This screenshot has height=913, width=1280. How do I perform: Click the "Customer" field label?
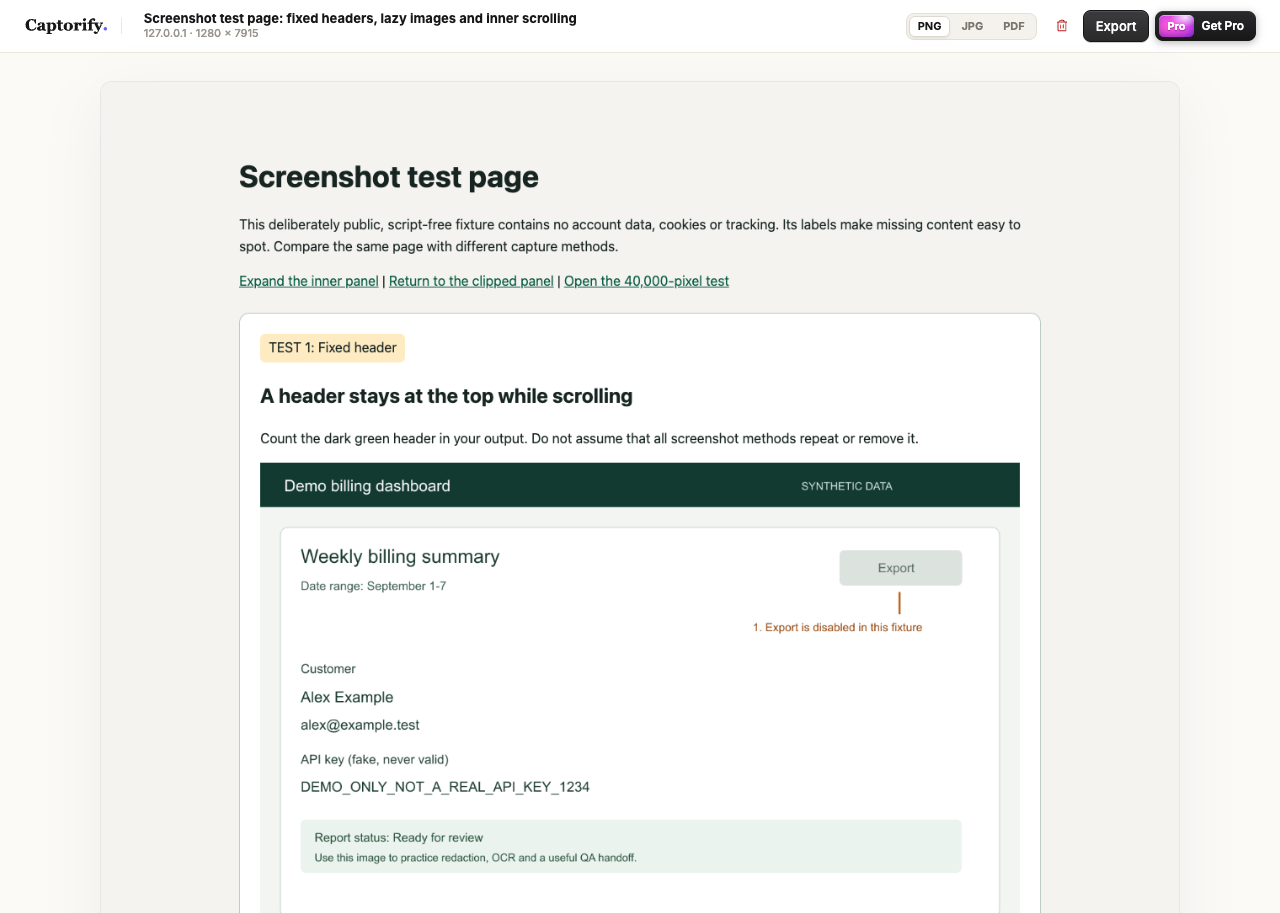(328, 669)
